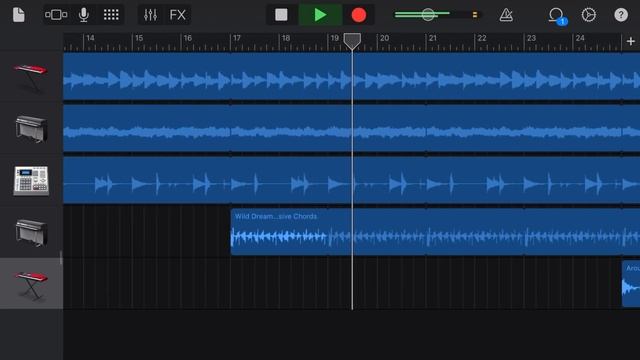Open the FX effects panel
This screenshot has height=360, width=640.
click(x=178, y=15)
